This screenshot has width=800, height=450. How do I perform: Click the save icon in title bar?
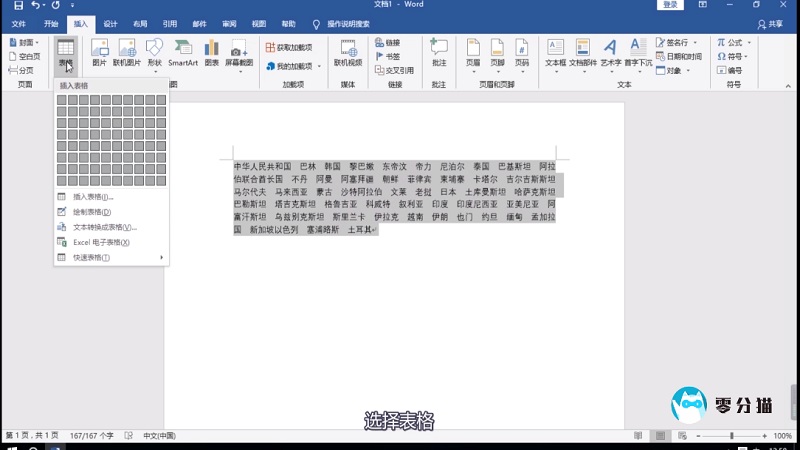click(x=18, y=6)
